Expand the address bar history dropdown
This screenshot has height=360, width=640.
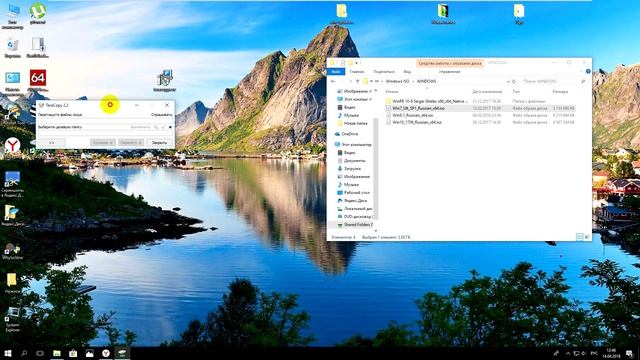[508, 81]
